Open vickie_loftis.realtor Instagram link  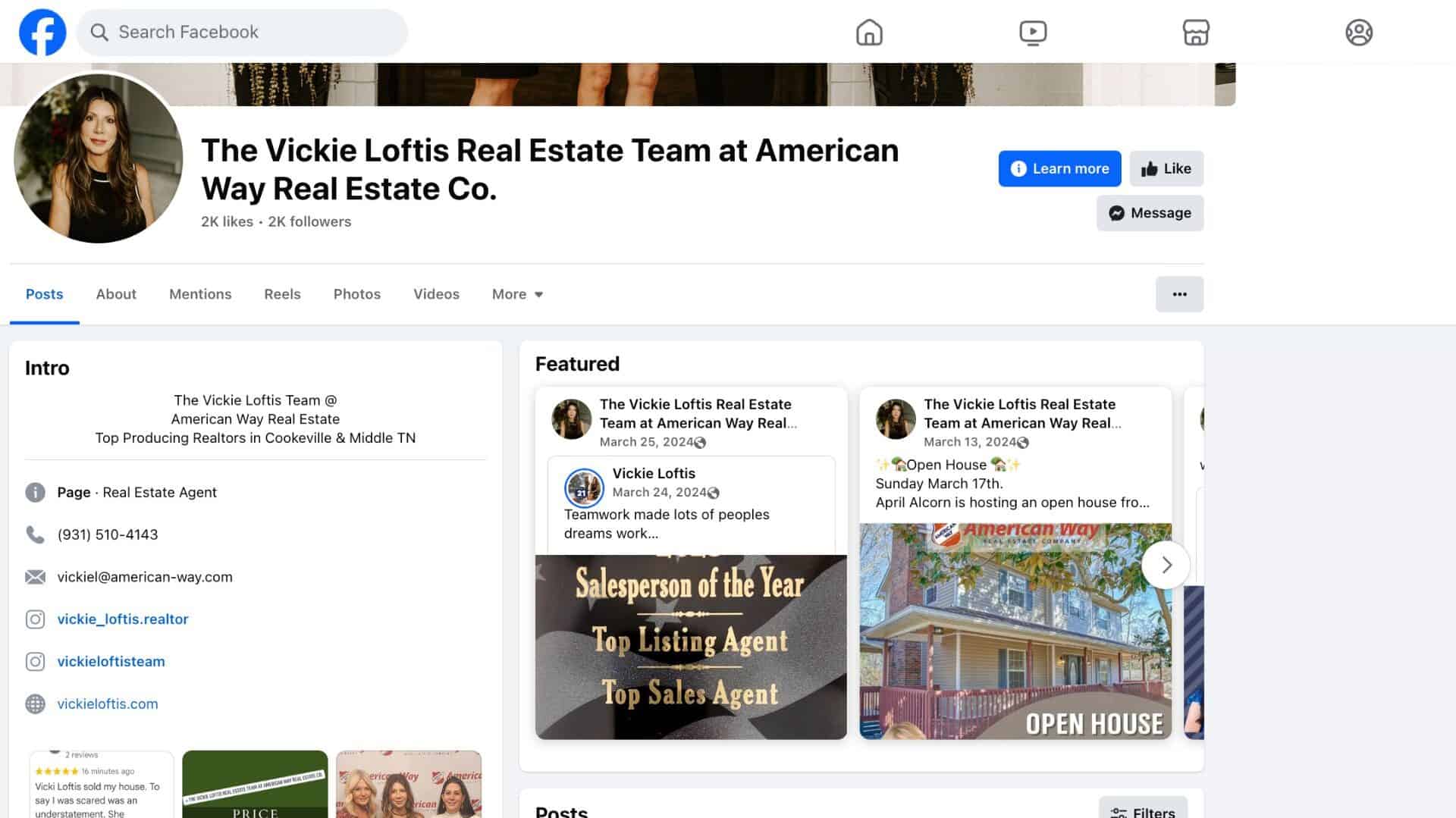pyautogui.click(x=123, y=619)
